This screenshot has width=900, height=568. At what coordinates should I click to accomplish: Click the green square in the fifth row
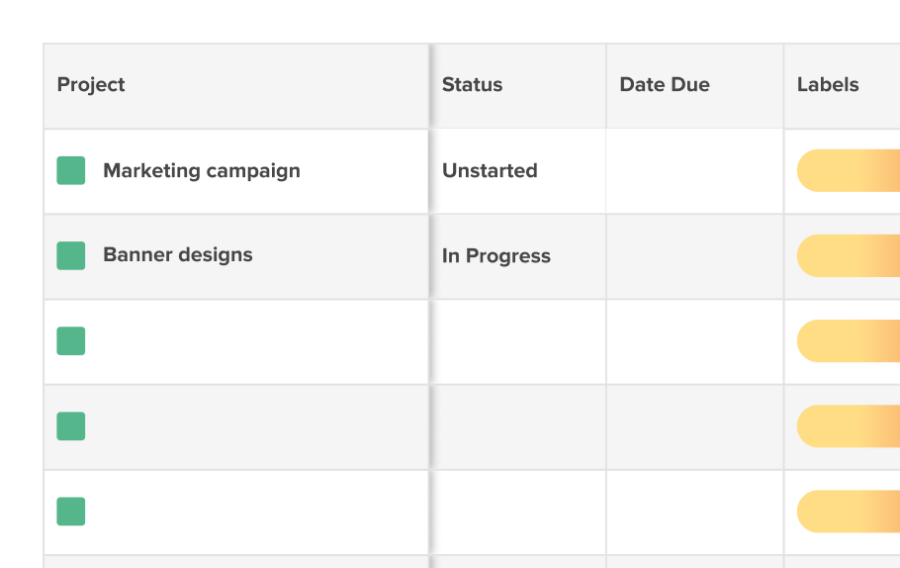pyautogui.click(x=71, y=512)
